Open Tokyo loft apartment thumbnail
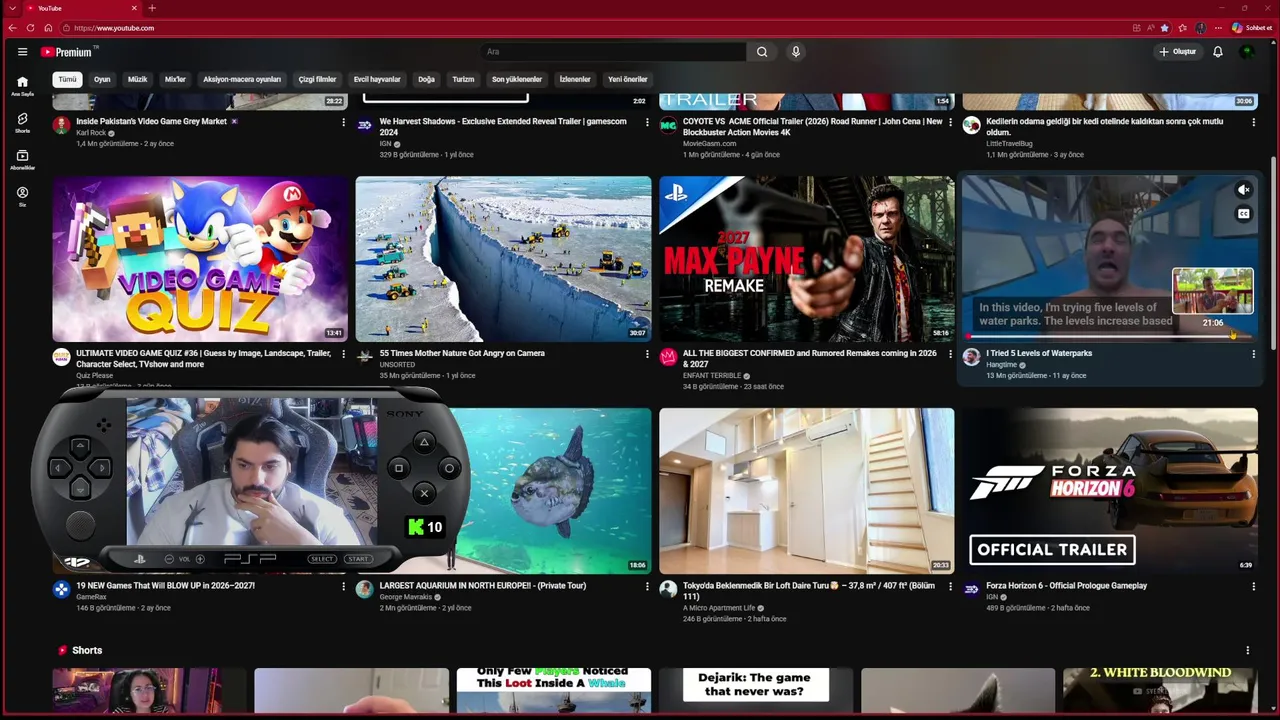 point(806,491)
